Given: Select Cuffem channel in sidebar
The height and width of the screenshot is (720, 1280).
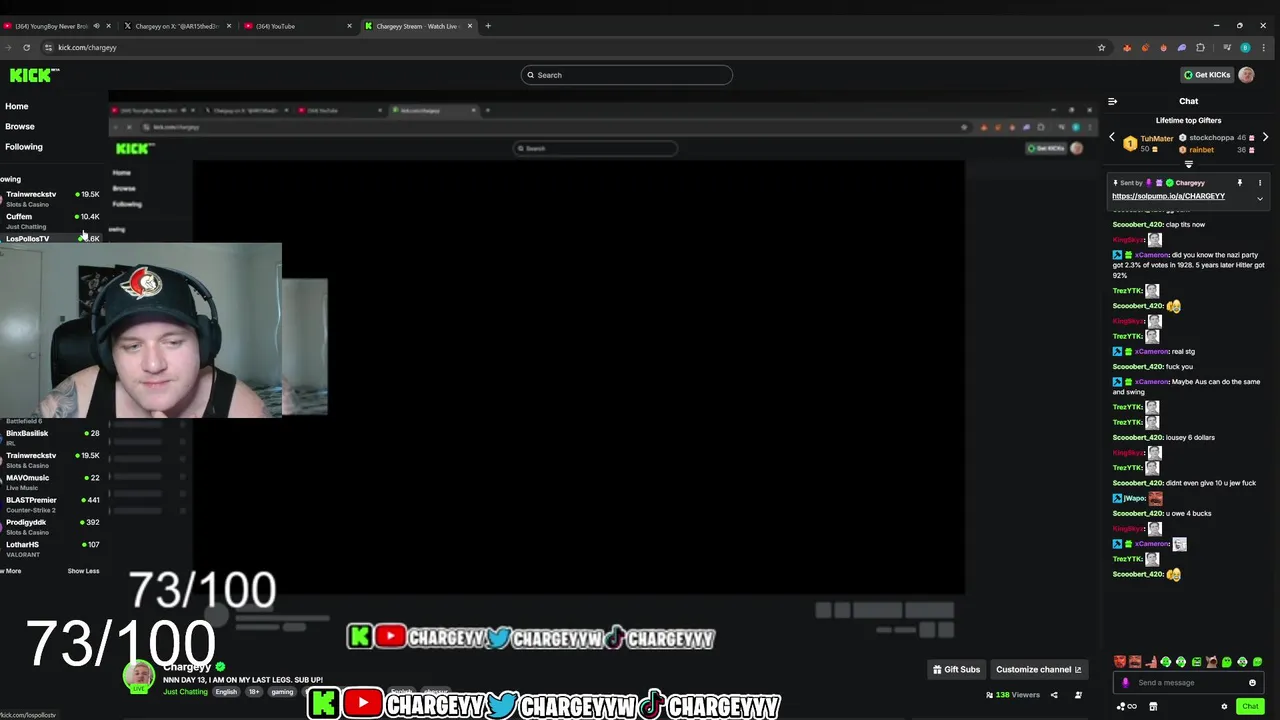Looking at the screenshot, I should tap(50, 220).
